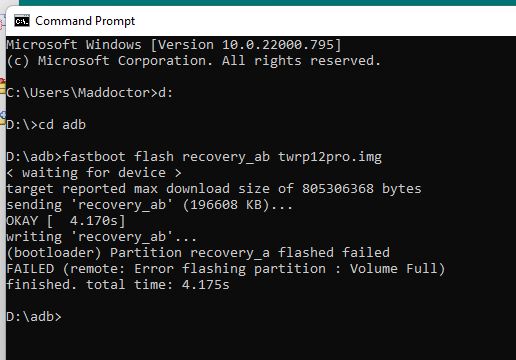This screenshot has width=516, height=360.
Task: Click the OKAY [ 4.170s] line
Action: 66,221
